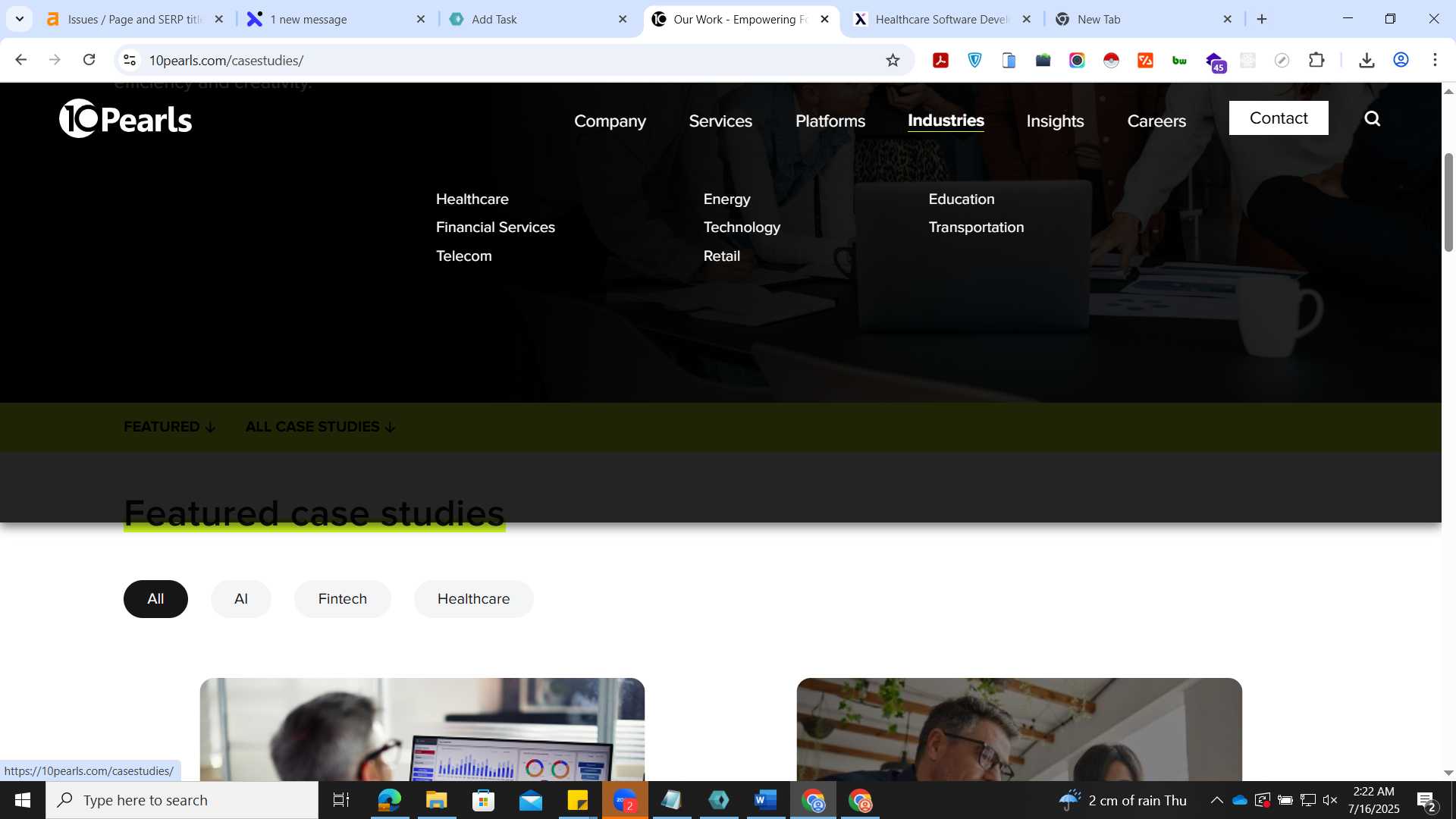
Task: Open the green 'bw' extension
Action: [1179, 60]
